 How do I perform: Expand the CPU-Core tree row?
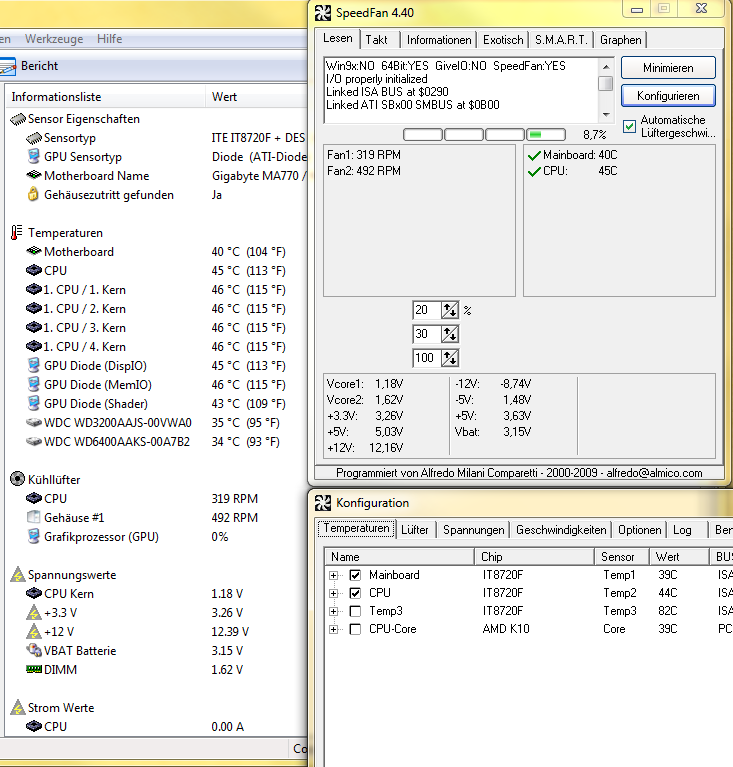[x=334, y=630]
